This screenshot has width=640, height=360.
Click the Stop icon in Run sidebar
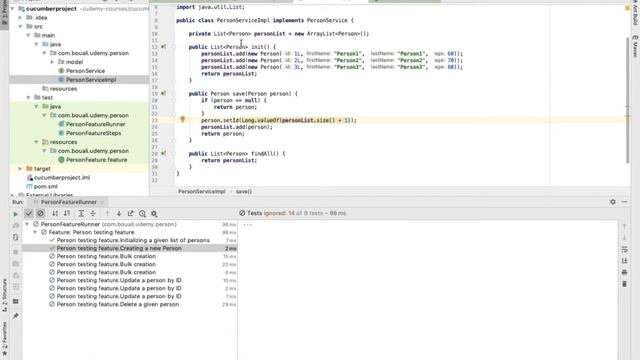coord(16,252)
